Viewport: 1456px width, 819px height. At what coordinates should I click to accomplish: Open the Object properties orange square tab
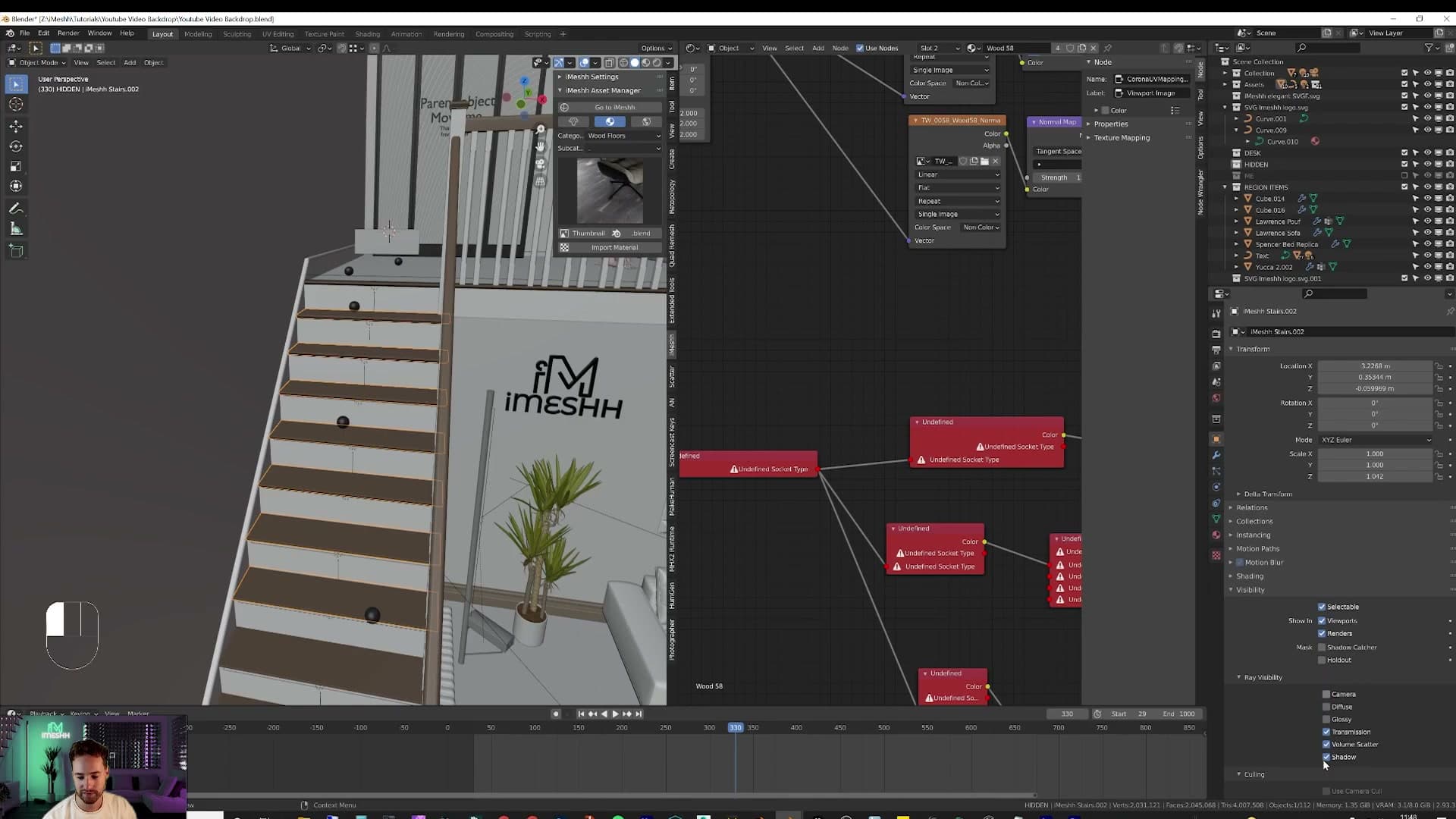[x=1216, y=439]
